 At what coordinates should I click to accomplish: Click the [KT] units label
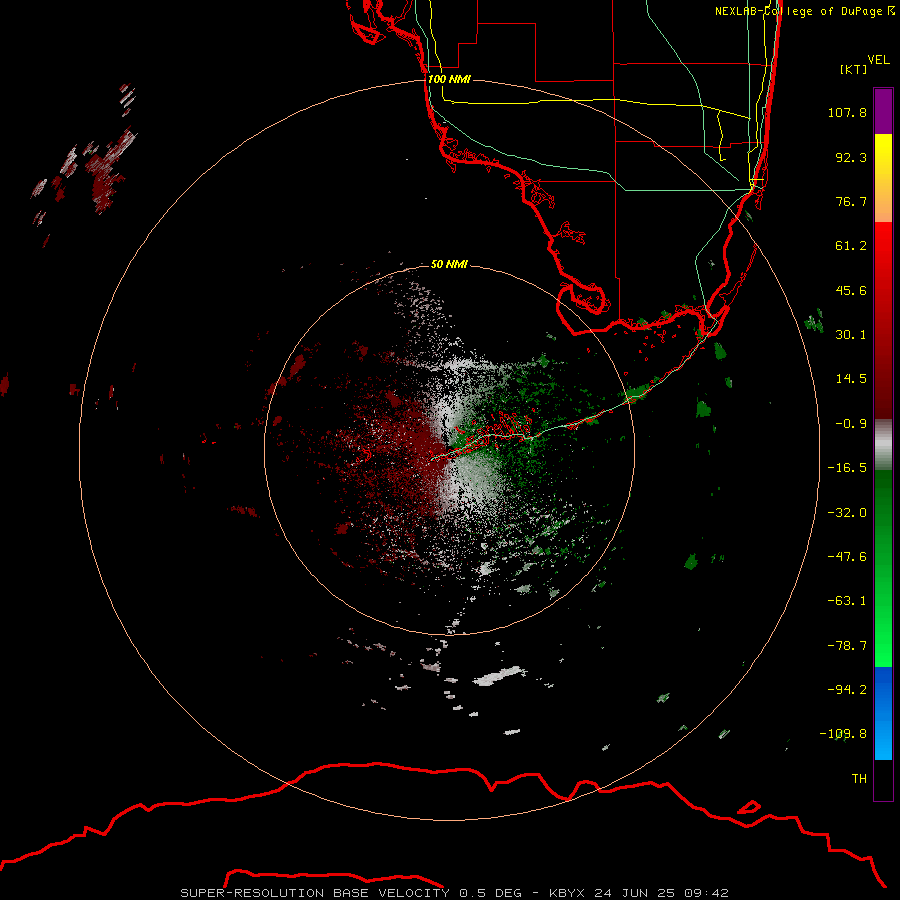click(x=854, y=69)
